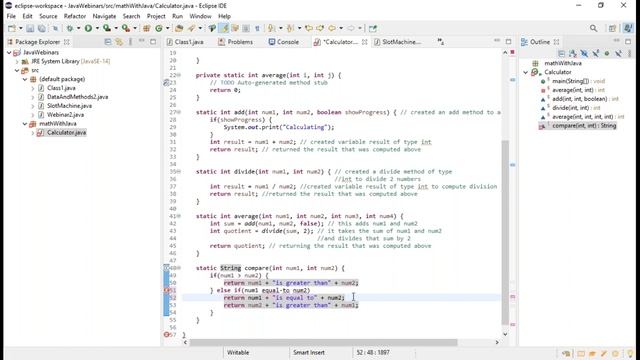Click the quick-fix marker on line 23
This screenshot has height=360, width=640.
click(x=166, y=82)
